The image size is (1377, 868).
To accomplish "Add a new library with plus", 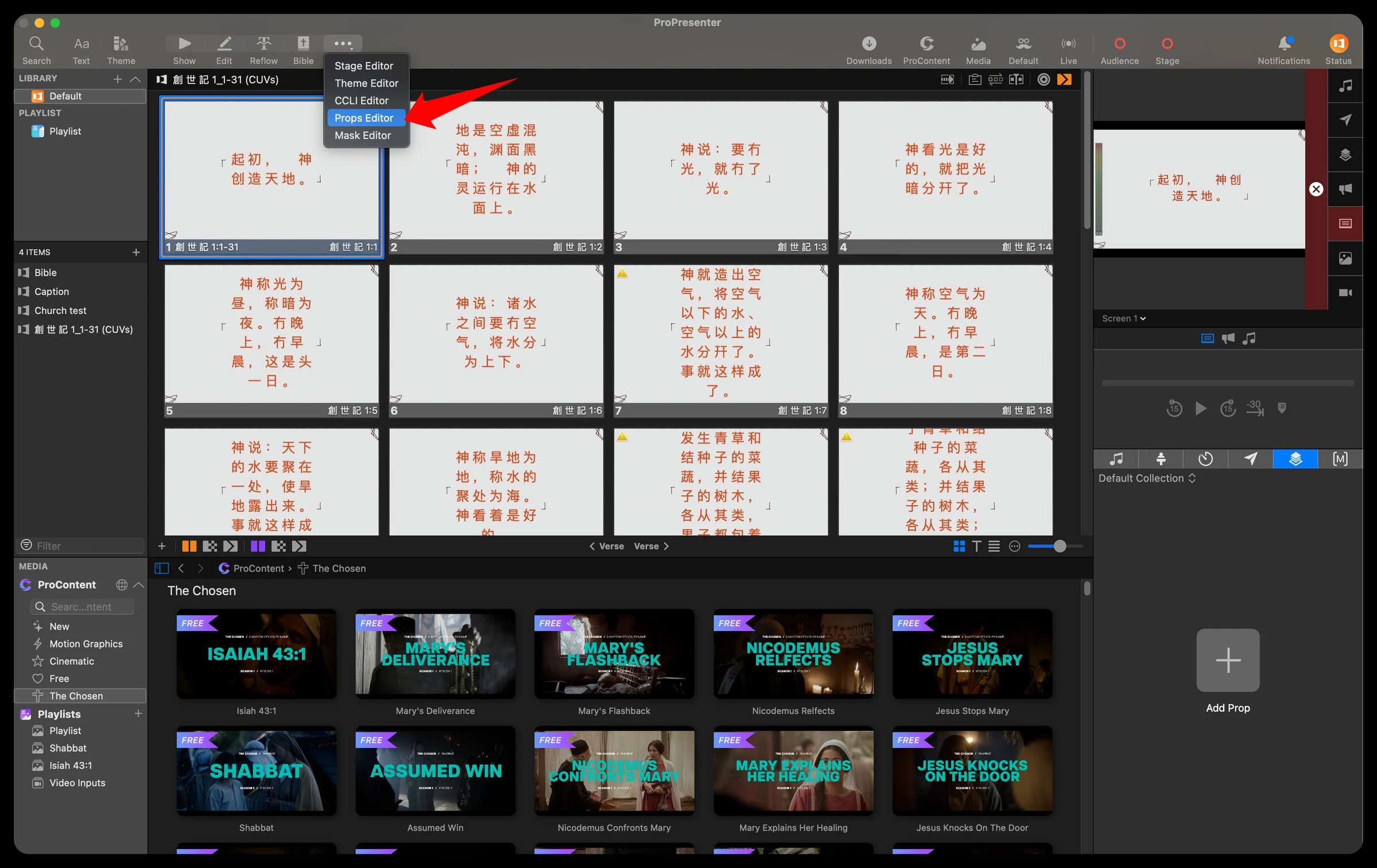I will 118,79.
